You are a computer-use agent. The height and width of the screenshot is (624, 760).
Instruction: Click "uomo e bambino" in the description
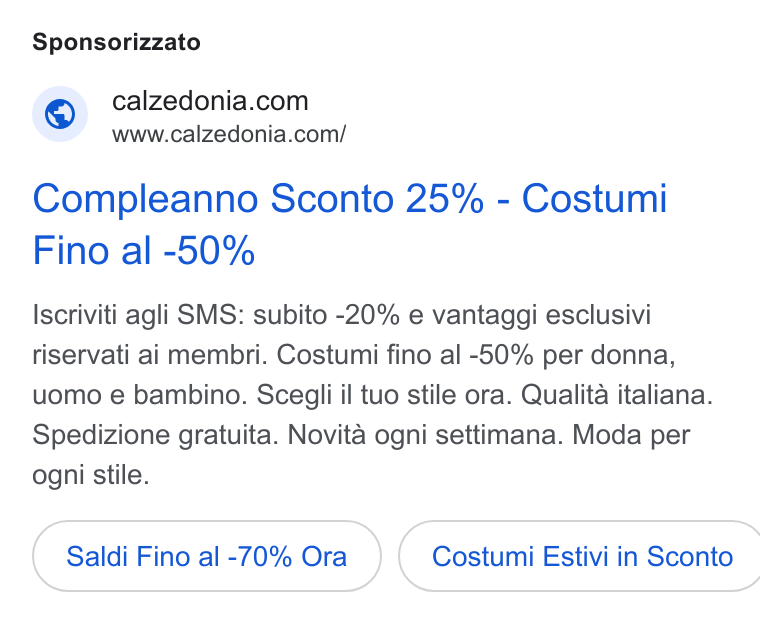coord(140,395)
